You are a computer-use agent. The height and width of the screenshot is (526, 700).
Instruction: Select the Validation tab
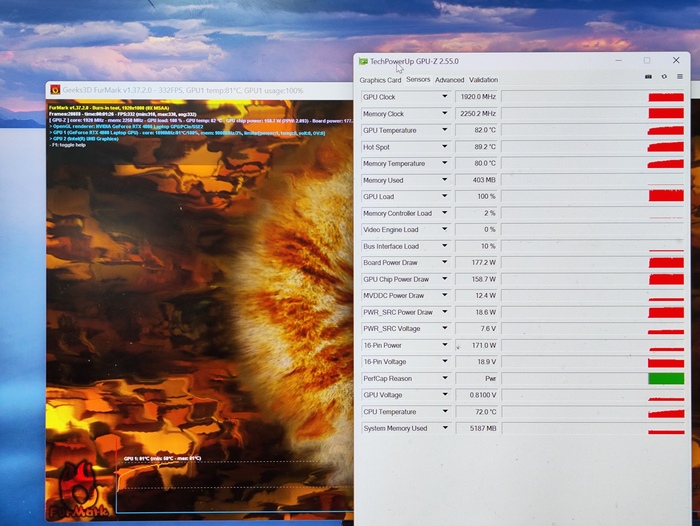(x=483, y=80)
